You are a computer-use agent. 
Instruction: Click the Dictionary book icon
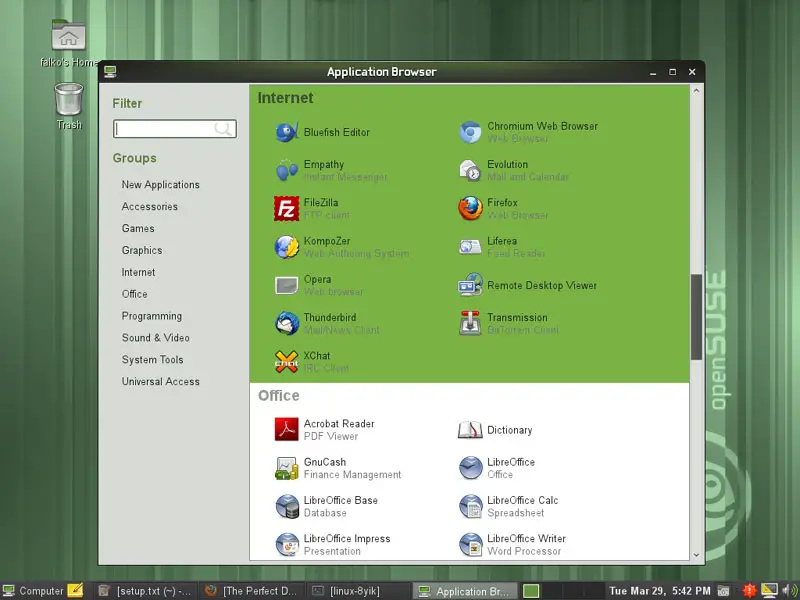pyautogui.click(x=470, y=430)
